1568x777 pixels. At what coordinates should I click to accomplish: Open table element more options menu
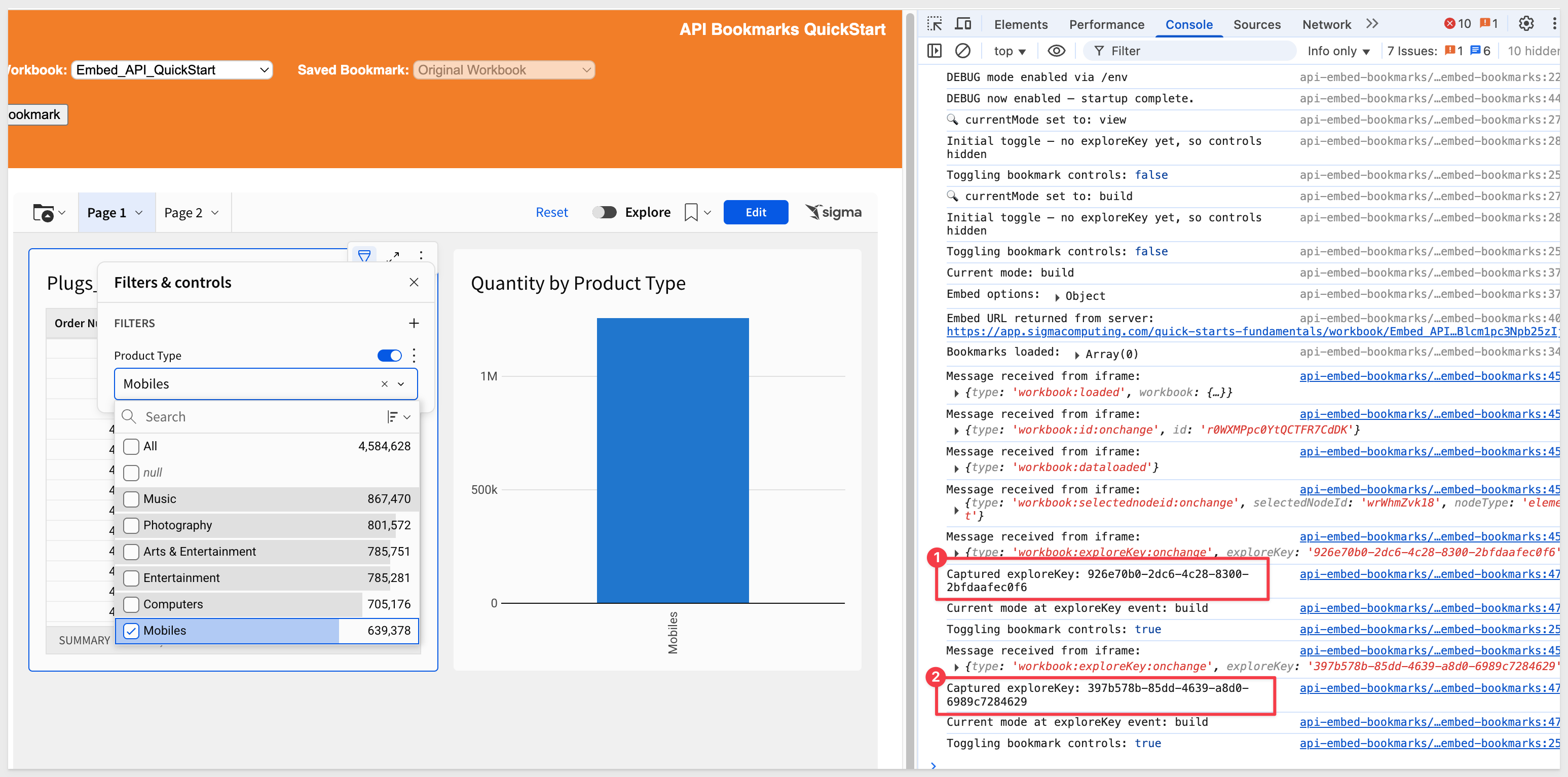coord(421,256)
